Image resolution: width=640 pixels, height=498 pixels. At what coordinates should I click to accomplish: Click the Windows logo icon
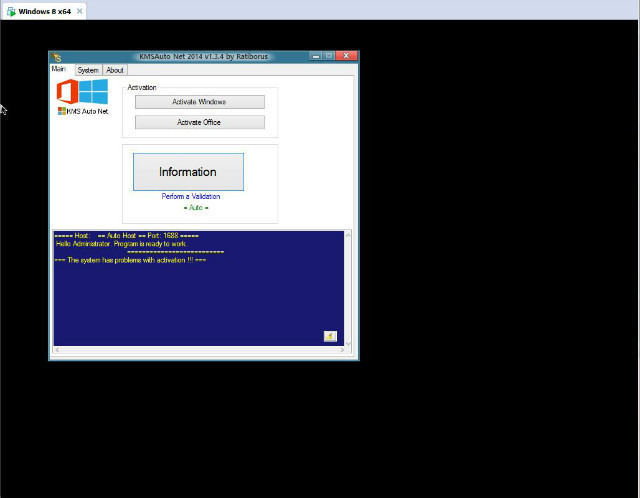93,91
